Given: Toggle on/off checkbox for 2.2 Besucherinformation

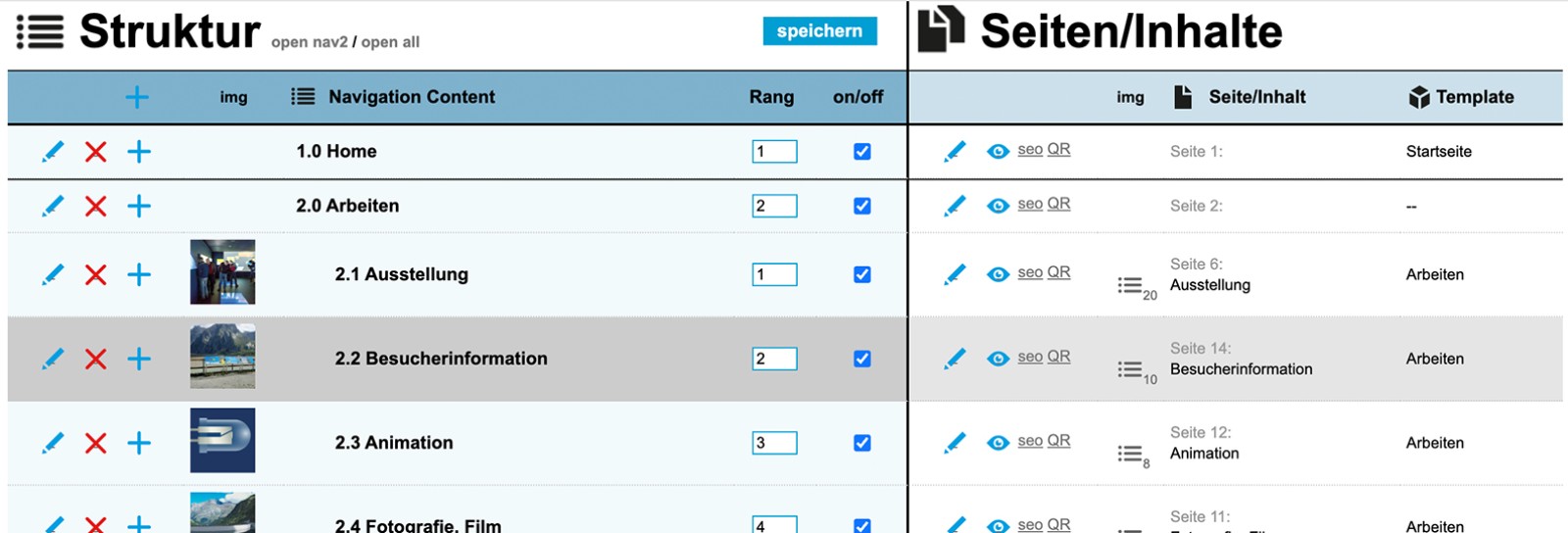Looking at the screenshot, I should click(862, 359).
